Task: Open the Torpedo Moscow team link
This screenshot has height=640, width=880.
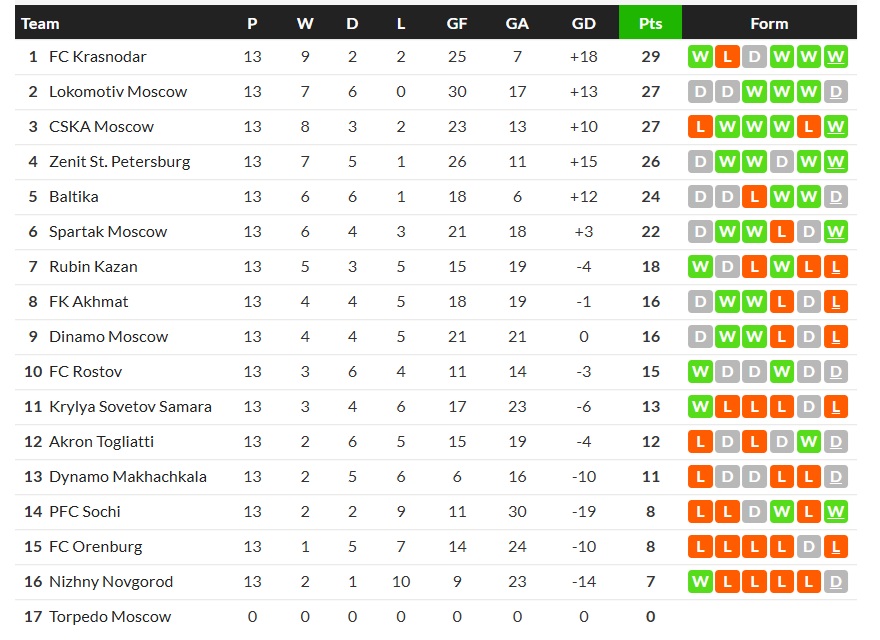Action: coord(110,617)
